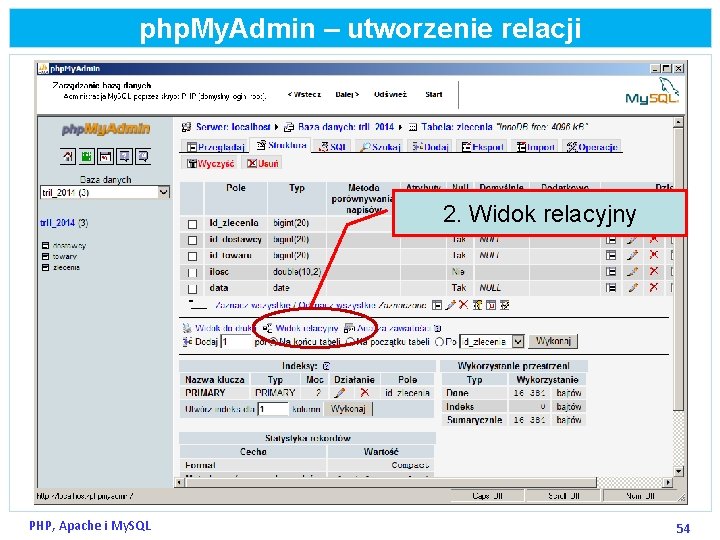The width and height of the screenshot is (720, 540).
Task: Select the Na końcu tabeli radio button
Action: [x=273, y=342]
